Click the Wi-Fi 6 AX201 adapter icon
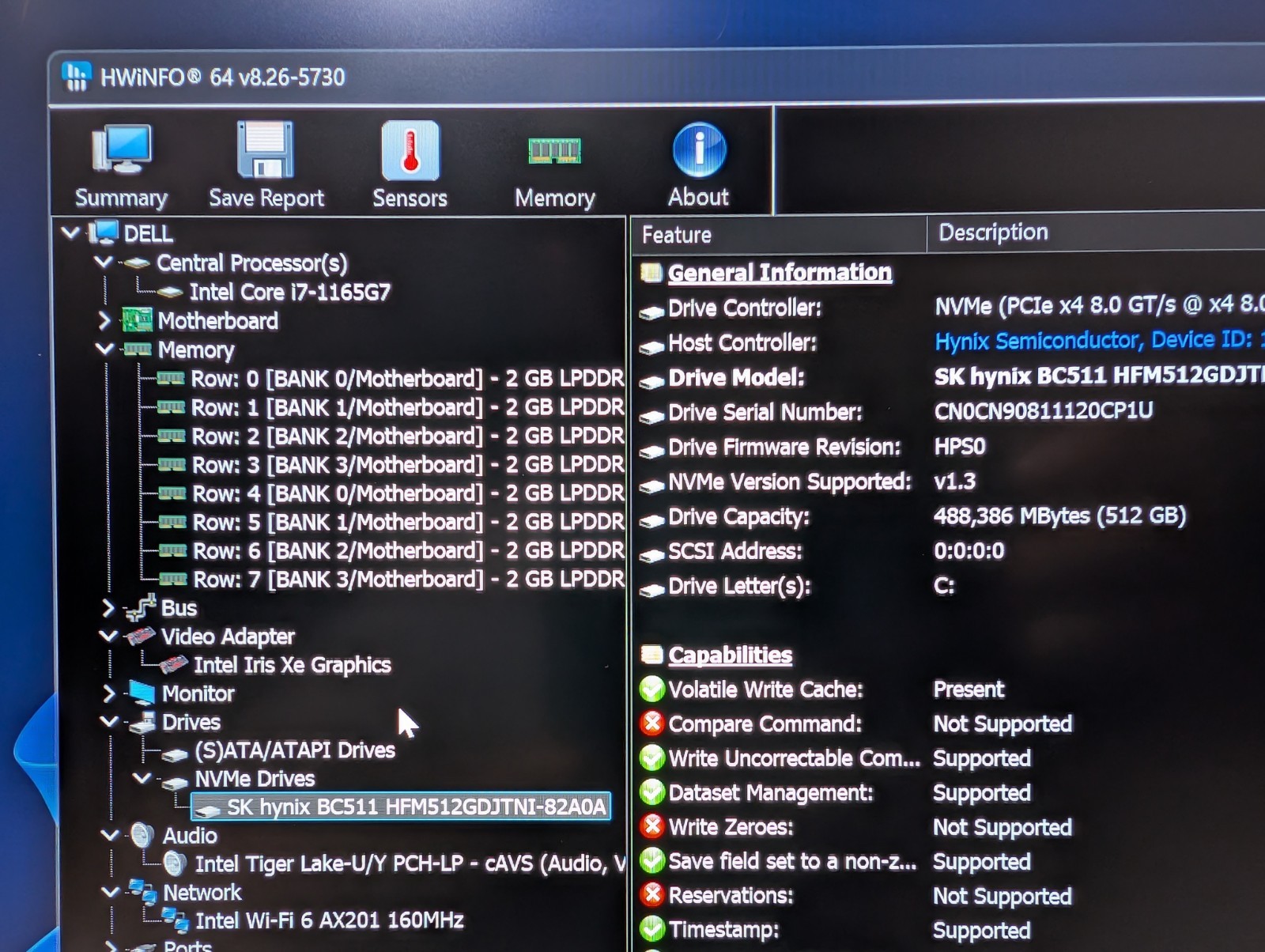Screen dimensions: 1265x952 pos(175,920)
